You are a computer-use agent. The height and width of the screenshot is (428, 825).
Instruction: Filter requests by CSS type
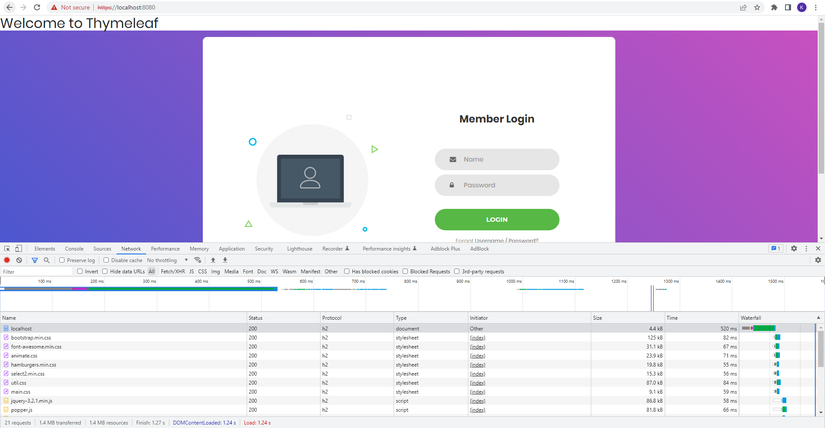202,272
